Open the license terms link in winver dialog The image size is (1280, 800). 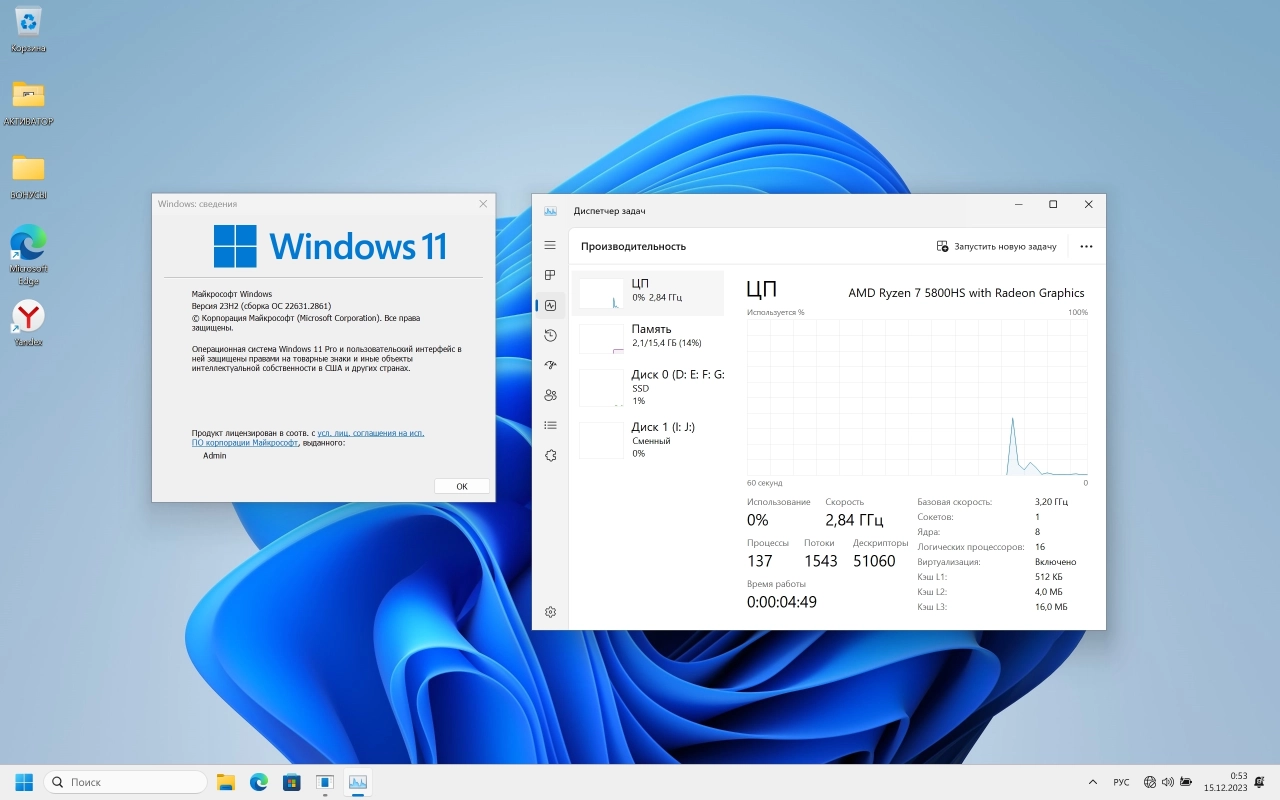308,437
